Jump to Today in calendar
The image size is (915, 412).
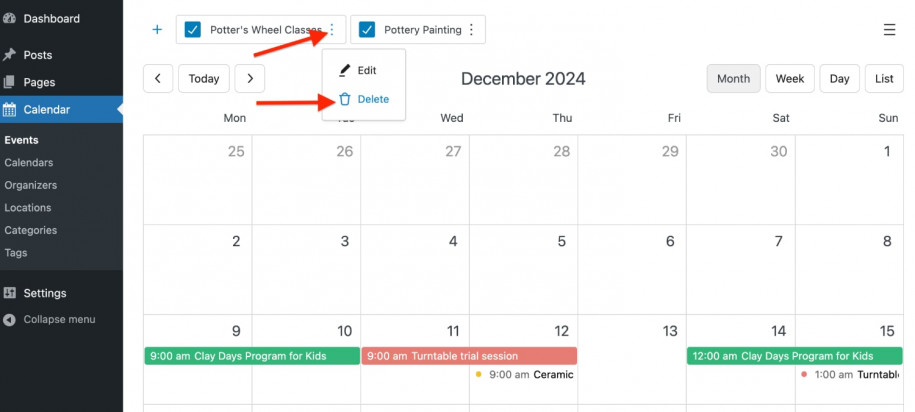204,79
